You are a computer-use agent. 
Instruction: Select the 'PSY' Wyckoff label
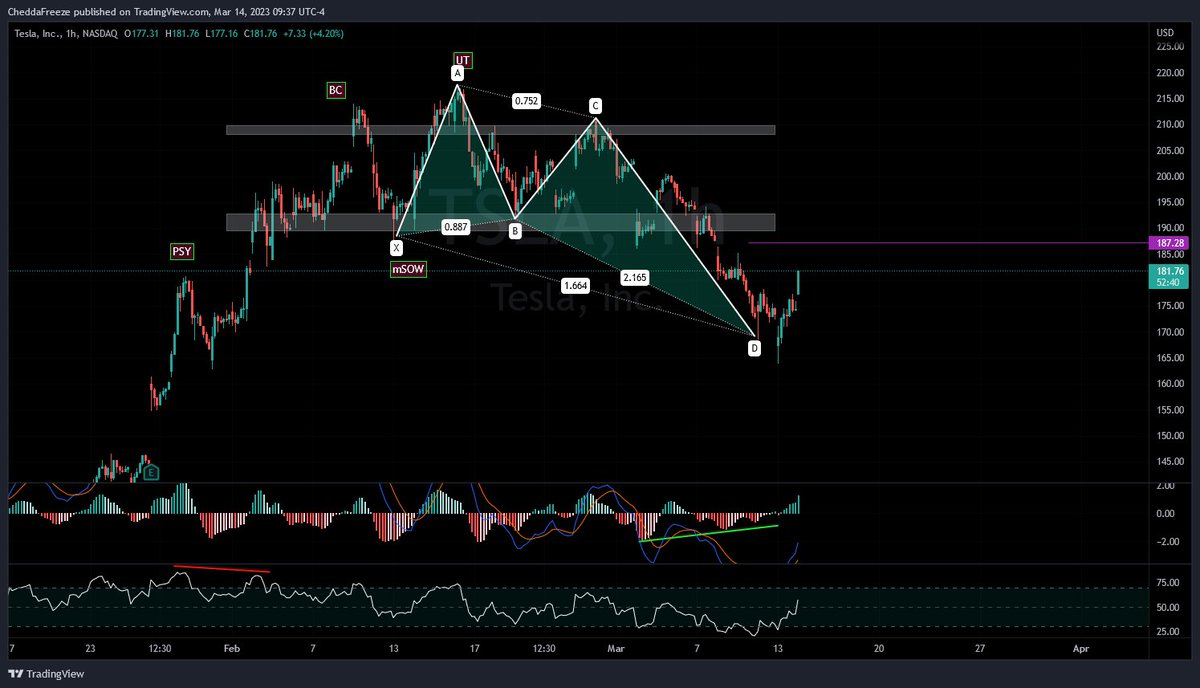tap(181, 252)
